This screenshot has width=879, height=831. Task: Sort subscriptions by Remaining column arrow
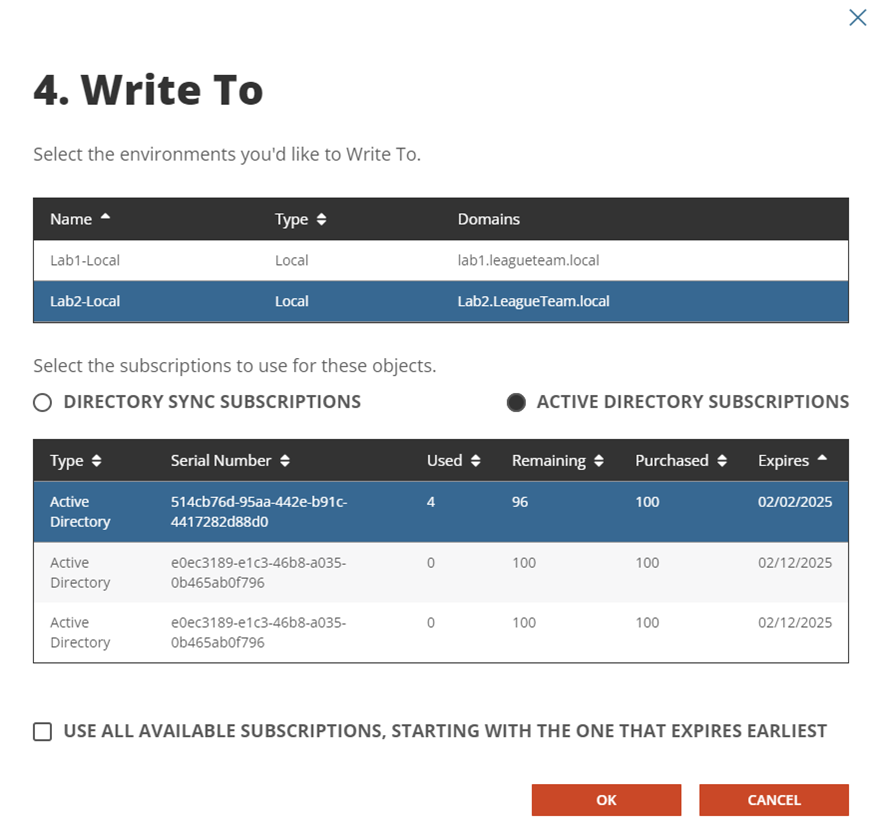coord(599,461)
